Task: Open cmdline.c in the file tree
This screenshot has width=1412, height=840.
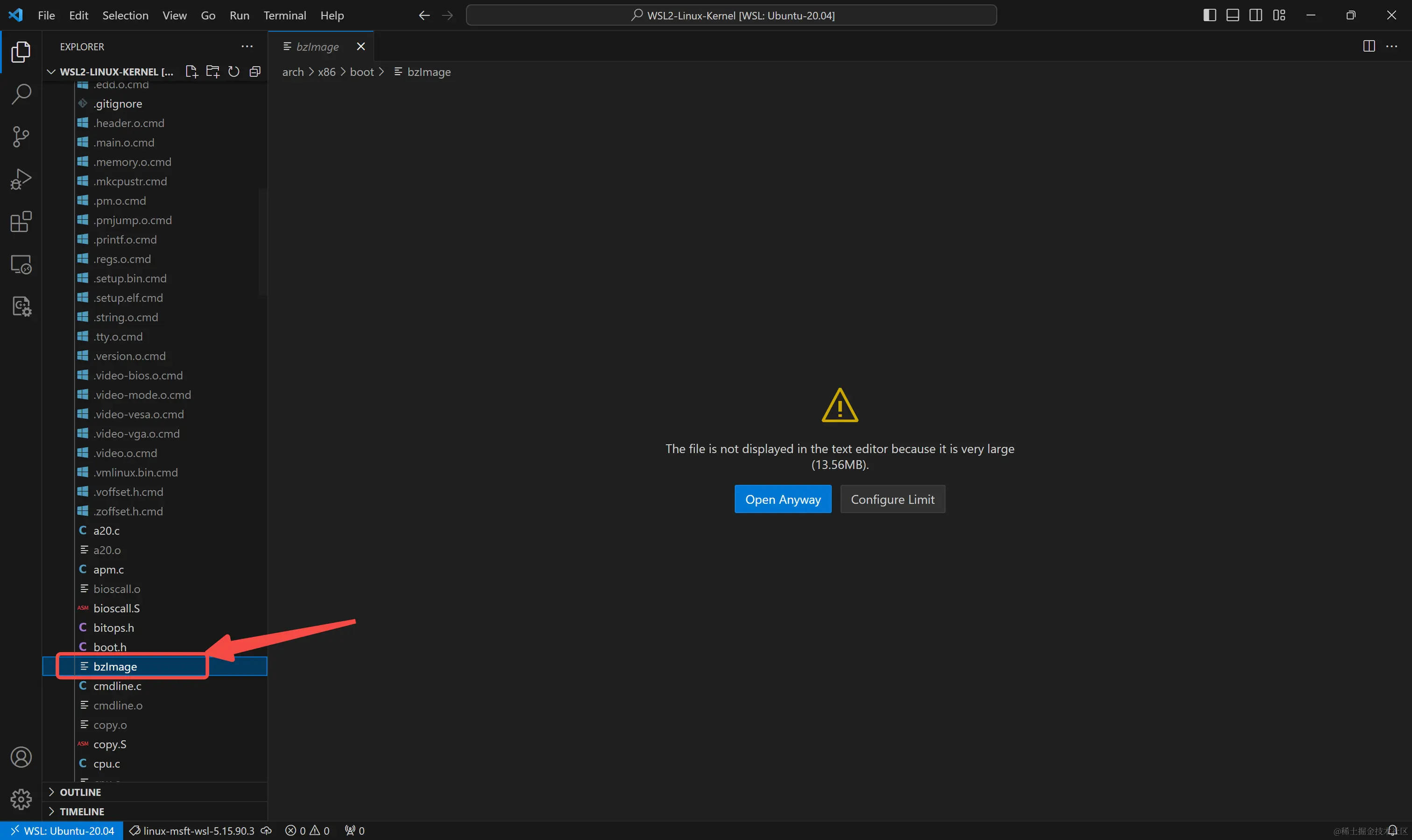Action: 117,686
